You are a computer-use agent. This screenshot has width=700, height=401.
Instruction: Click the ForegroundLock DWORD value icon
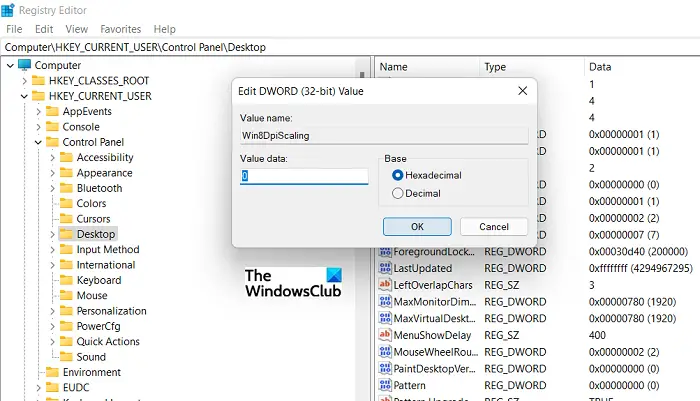(x=385, y=251)
